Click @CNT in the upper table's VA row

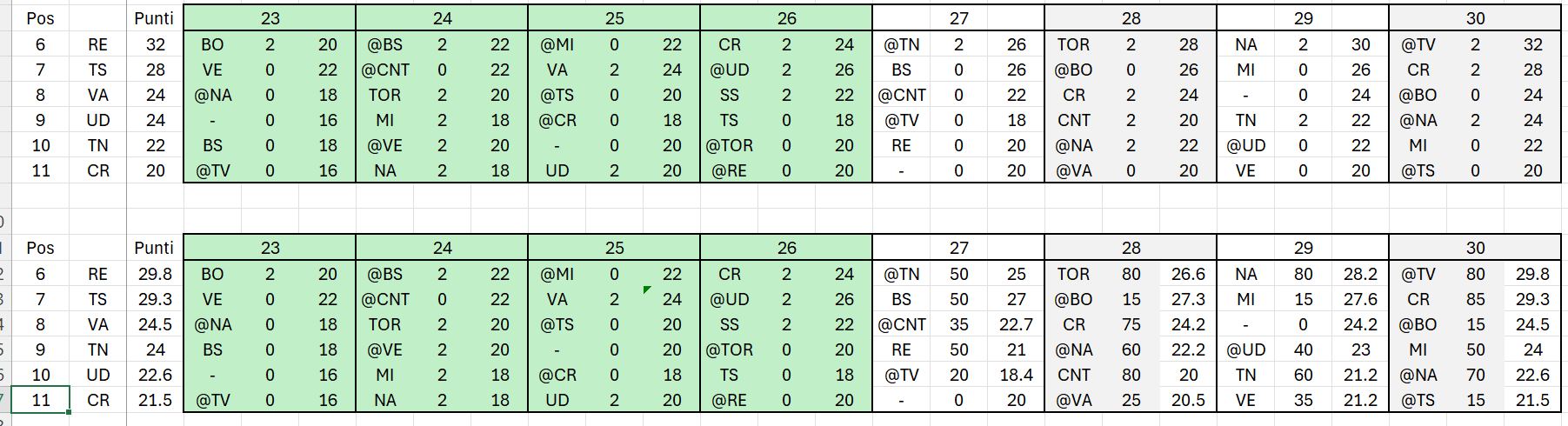click(x=901, y=95)
